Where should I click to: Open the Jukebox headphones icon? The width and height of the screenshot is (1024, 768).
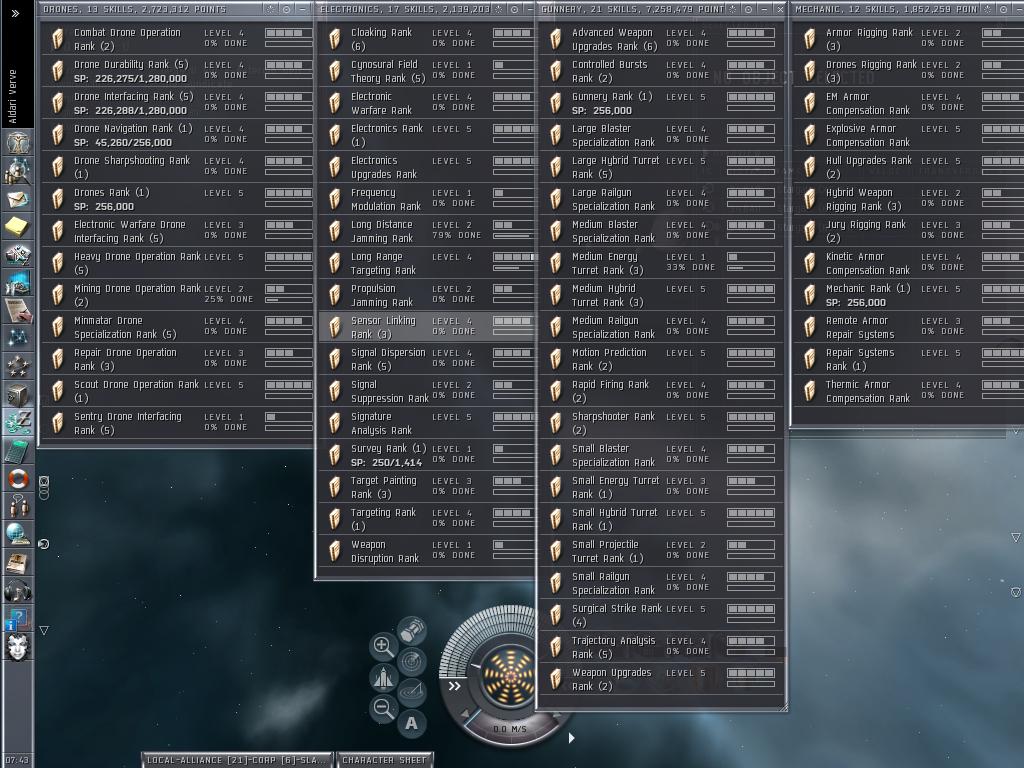[x=18, y=591]
